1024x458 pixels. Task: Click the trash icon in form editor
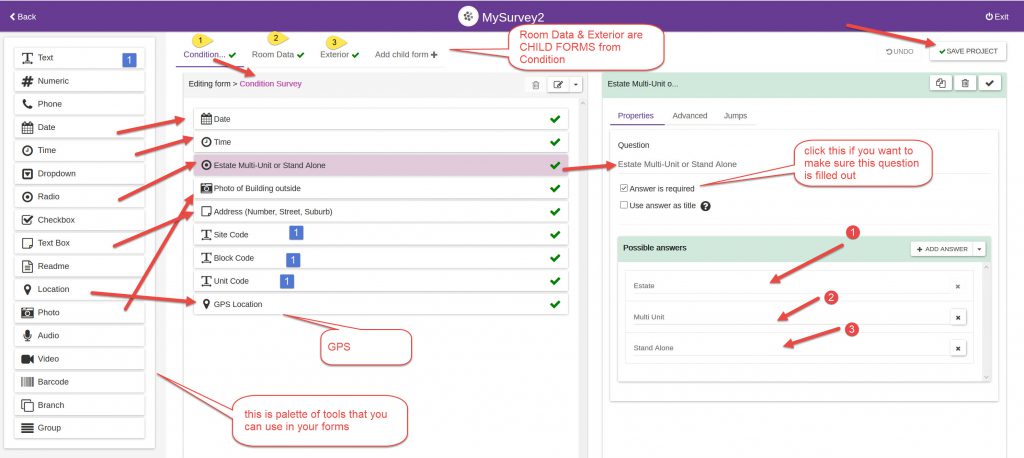pos(536,86)
